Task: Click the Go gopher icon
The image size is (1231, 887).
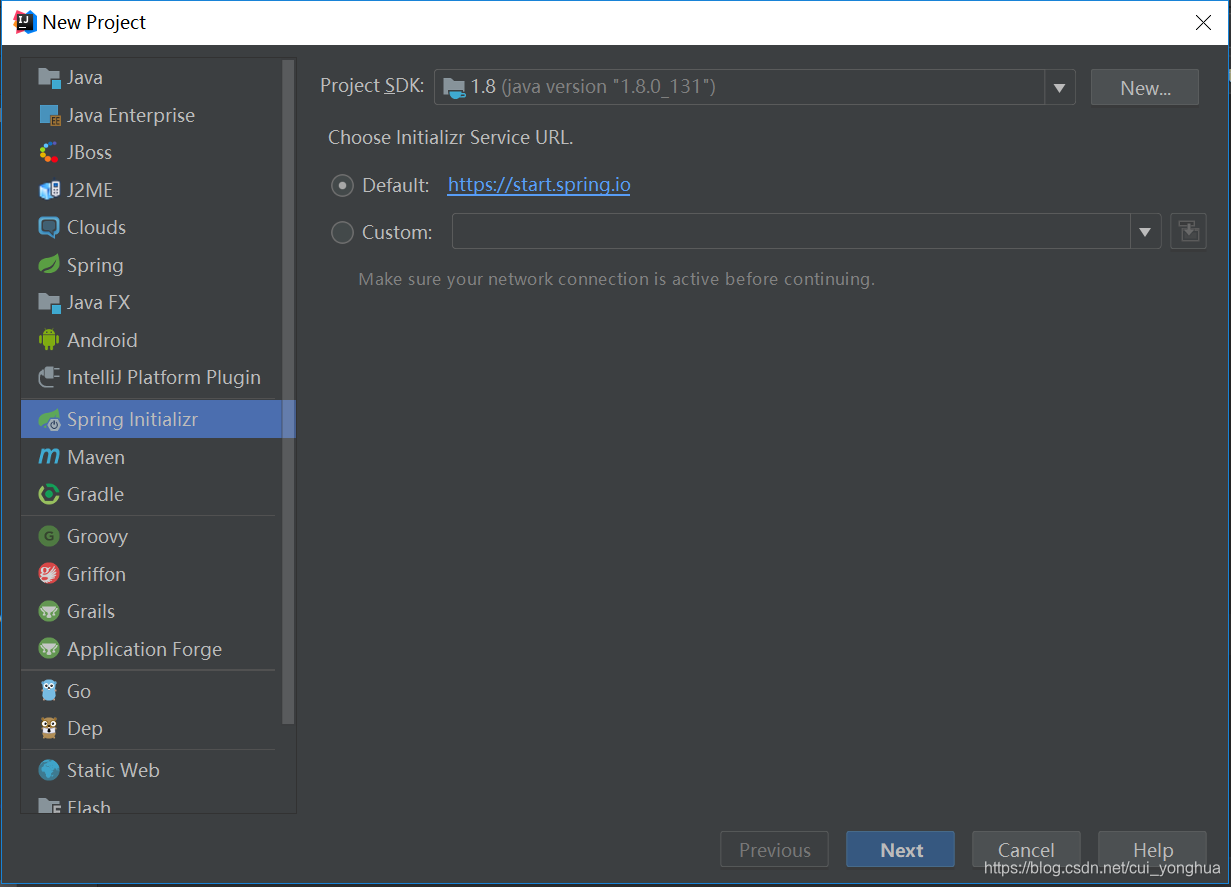Action: click(x=49, y=691)
